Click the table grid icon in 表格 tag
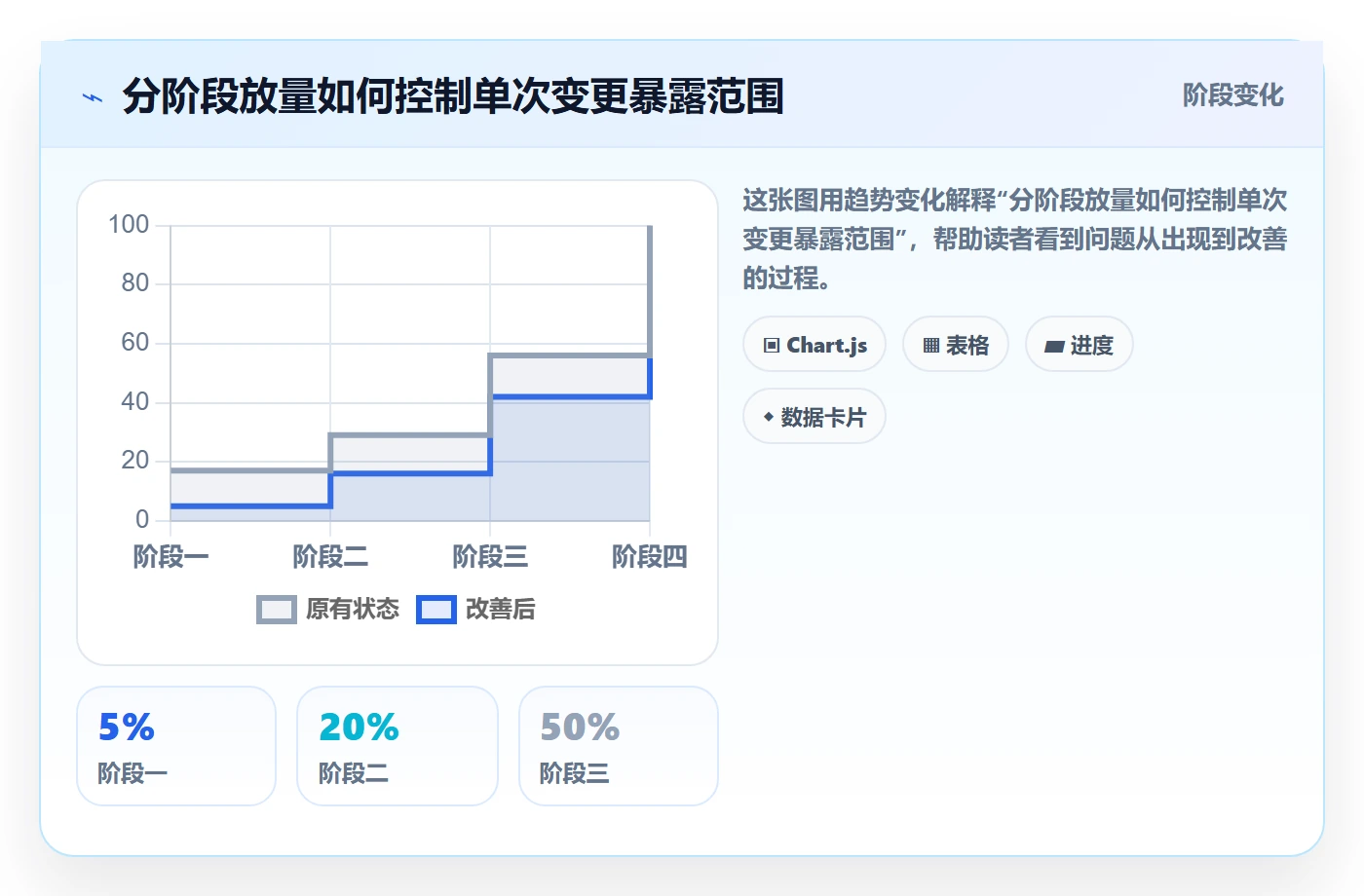1364x896 pixels. [931, 346]
